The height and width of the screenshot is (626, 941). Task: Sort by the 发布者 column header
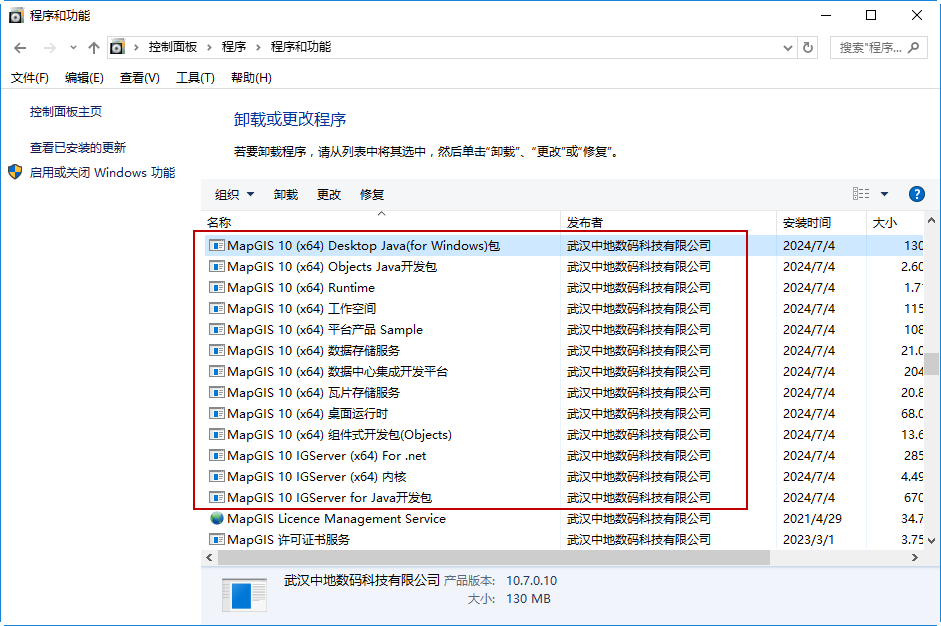tap(669, 222)
